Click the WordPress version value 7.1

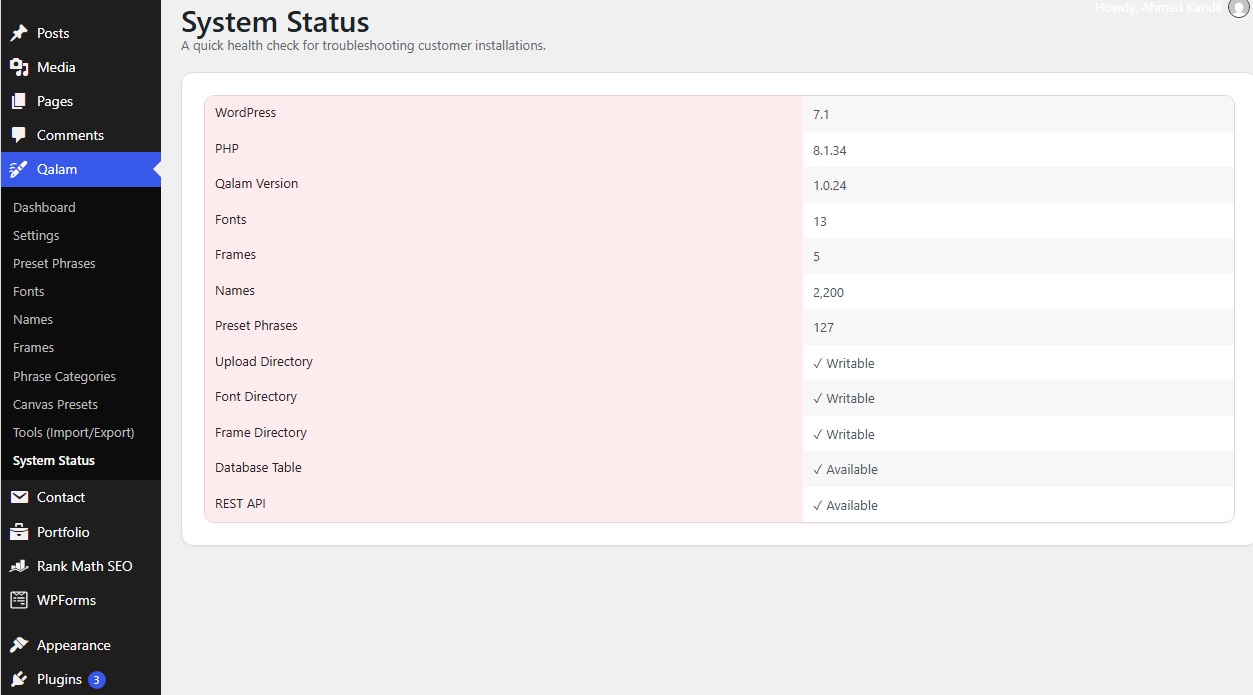[821, 115]
